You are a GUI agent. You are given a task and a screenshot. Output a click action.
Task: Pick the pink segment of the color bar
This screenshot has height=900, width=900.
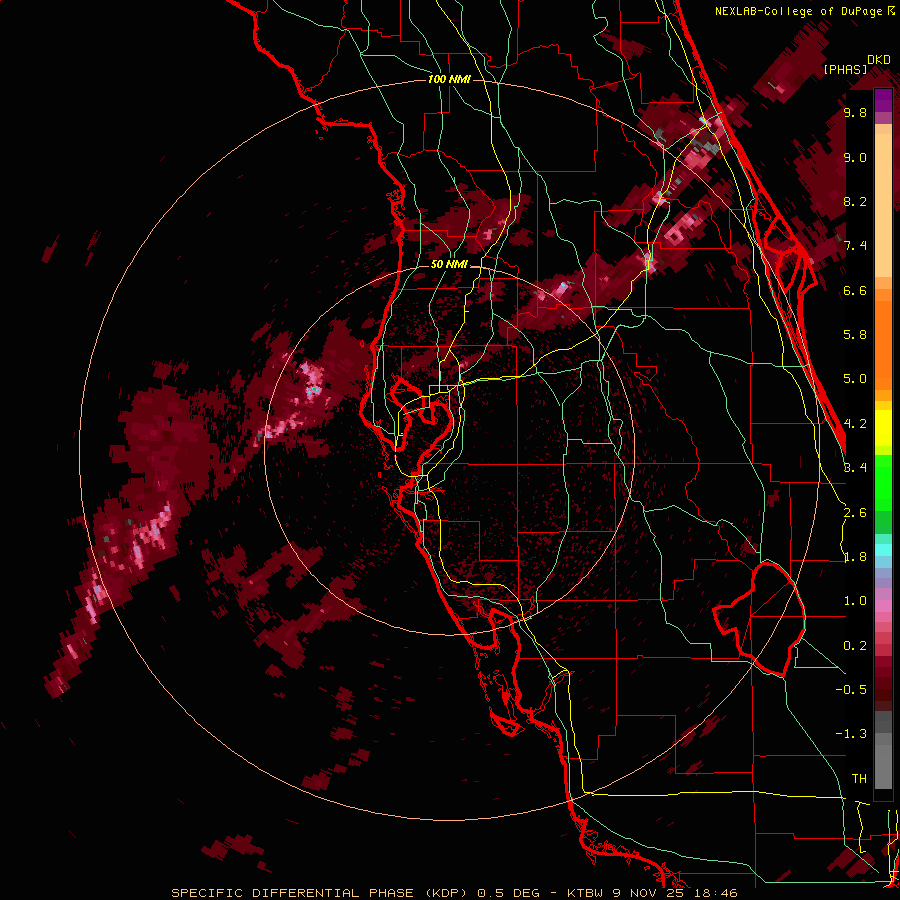[x=883, y=606]
